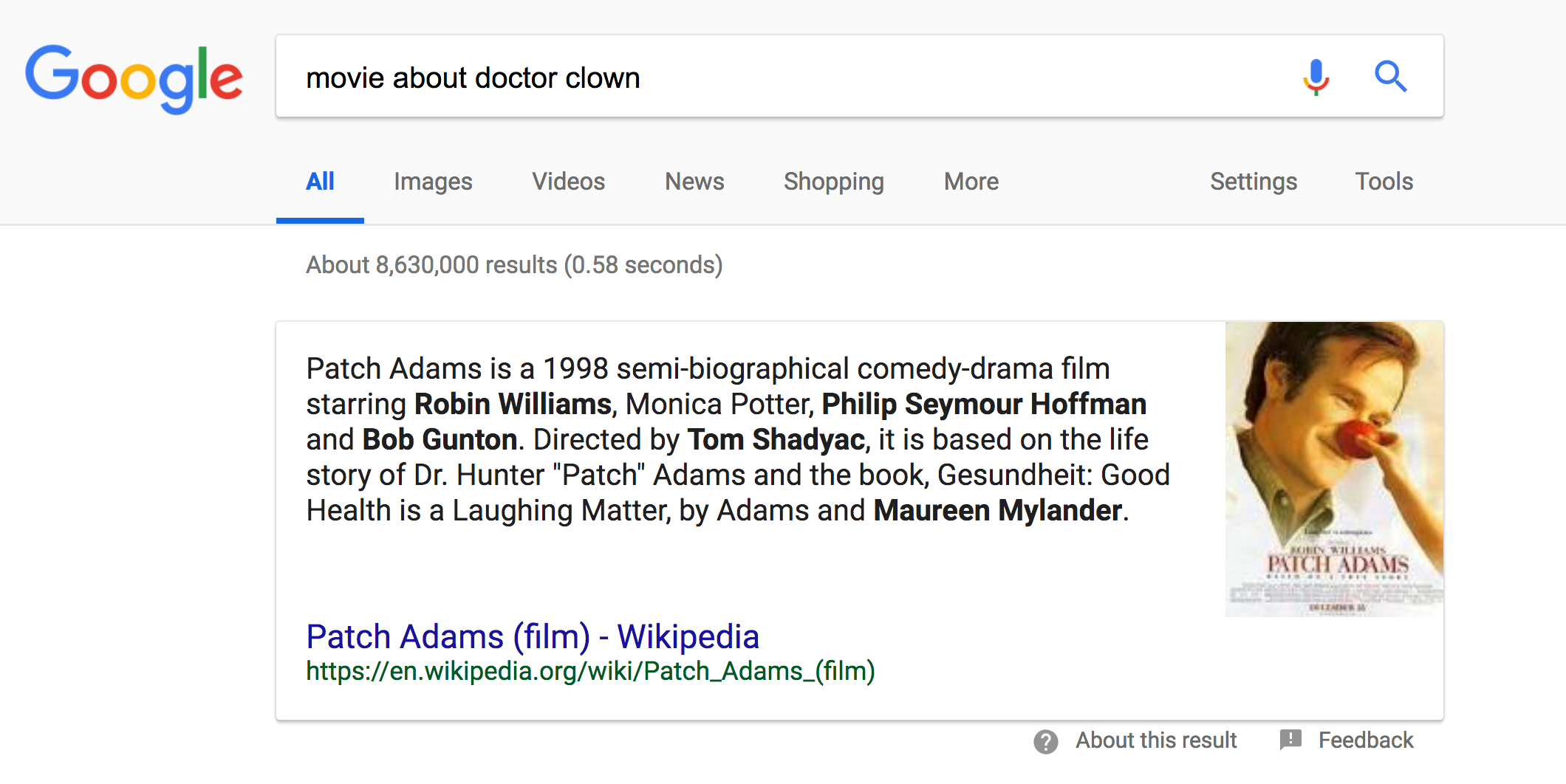The width and height of the screenshot is (1566, 784).
Task: Open the More search categories dropdown
Action: [x=971, y=182]
